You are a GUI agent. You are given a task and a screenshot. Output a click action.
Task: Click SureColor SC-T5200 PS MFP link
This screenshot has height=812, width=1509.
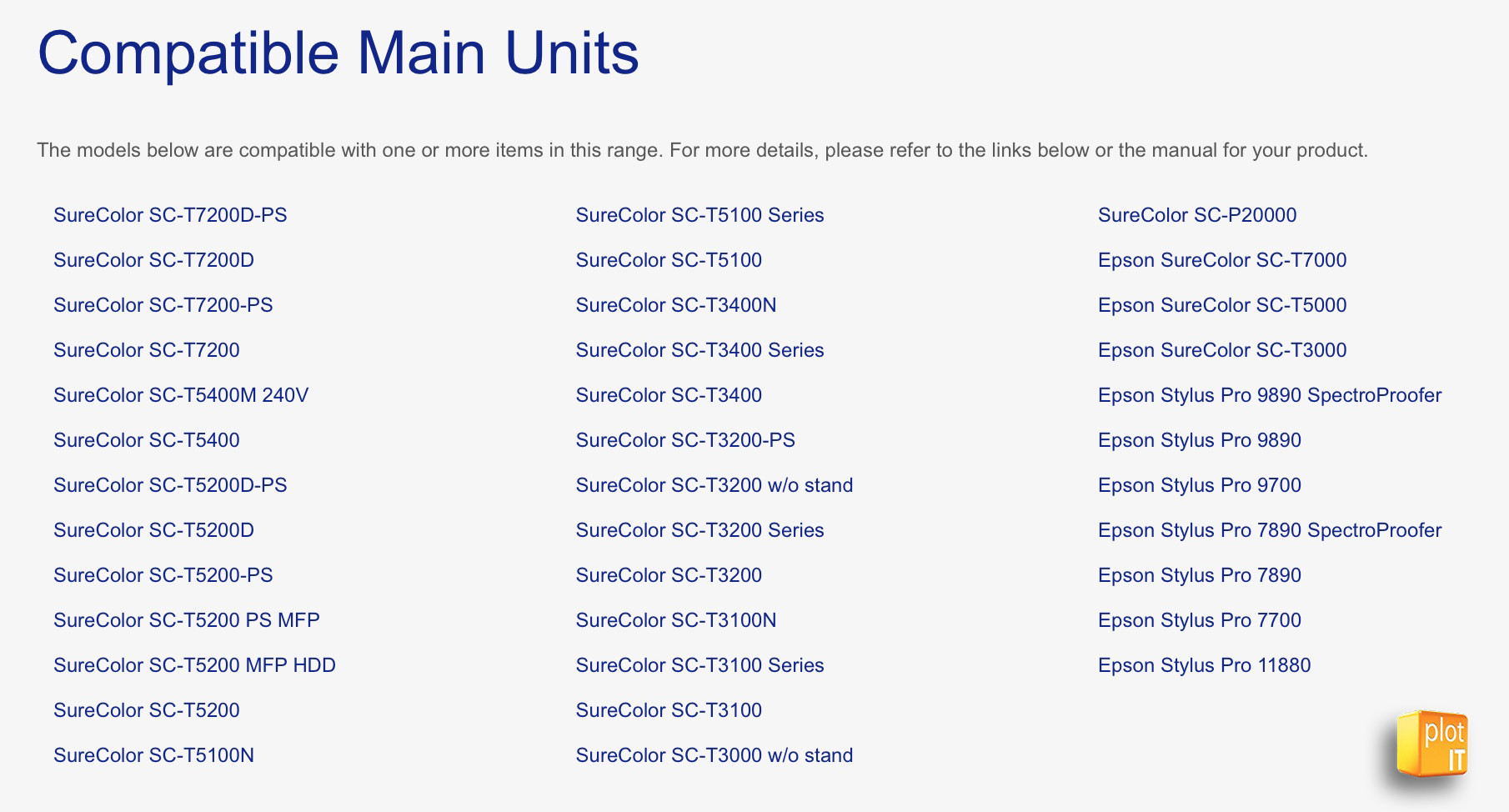click(x=187, y=620)
